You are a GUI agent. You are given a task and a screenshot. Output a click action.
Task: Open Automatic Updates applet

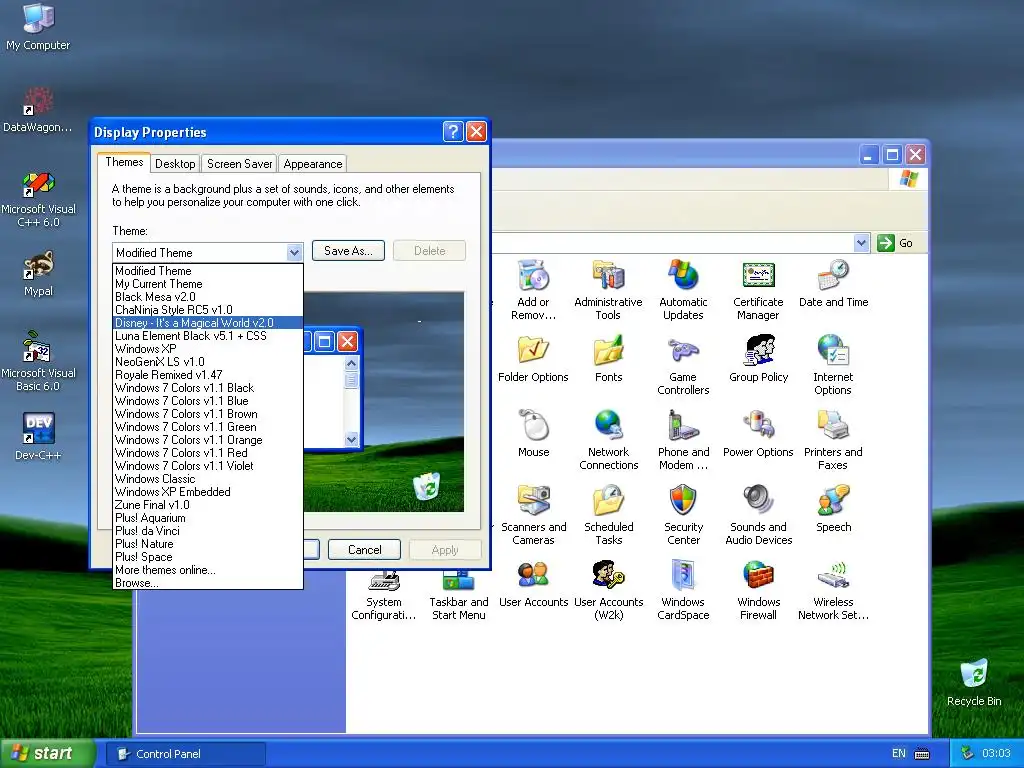683,289
